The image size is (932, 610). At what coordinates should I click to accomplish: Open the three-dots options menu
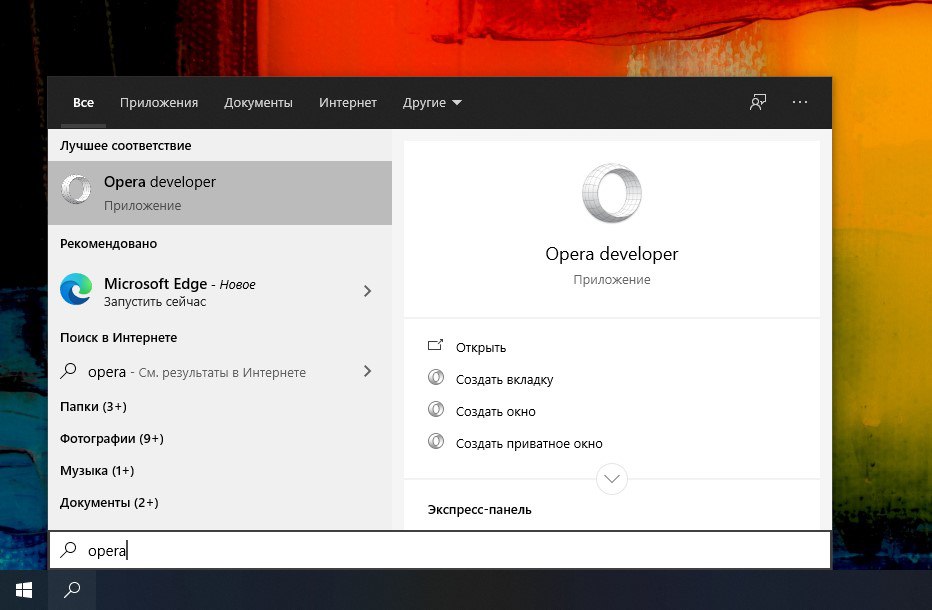(800, 102)
